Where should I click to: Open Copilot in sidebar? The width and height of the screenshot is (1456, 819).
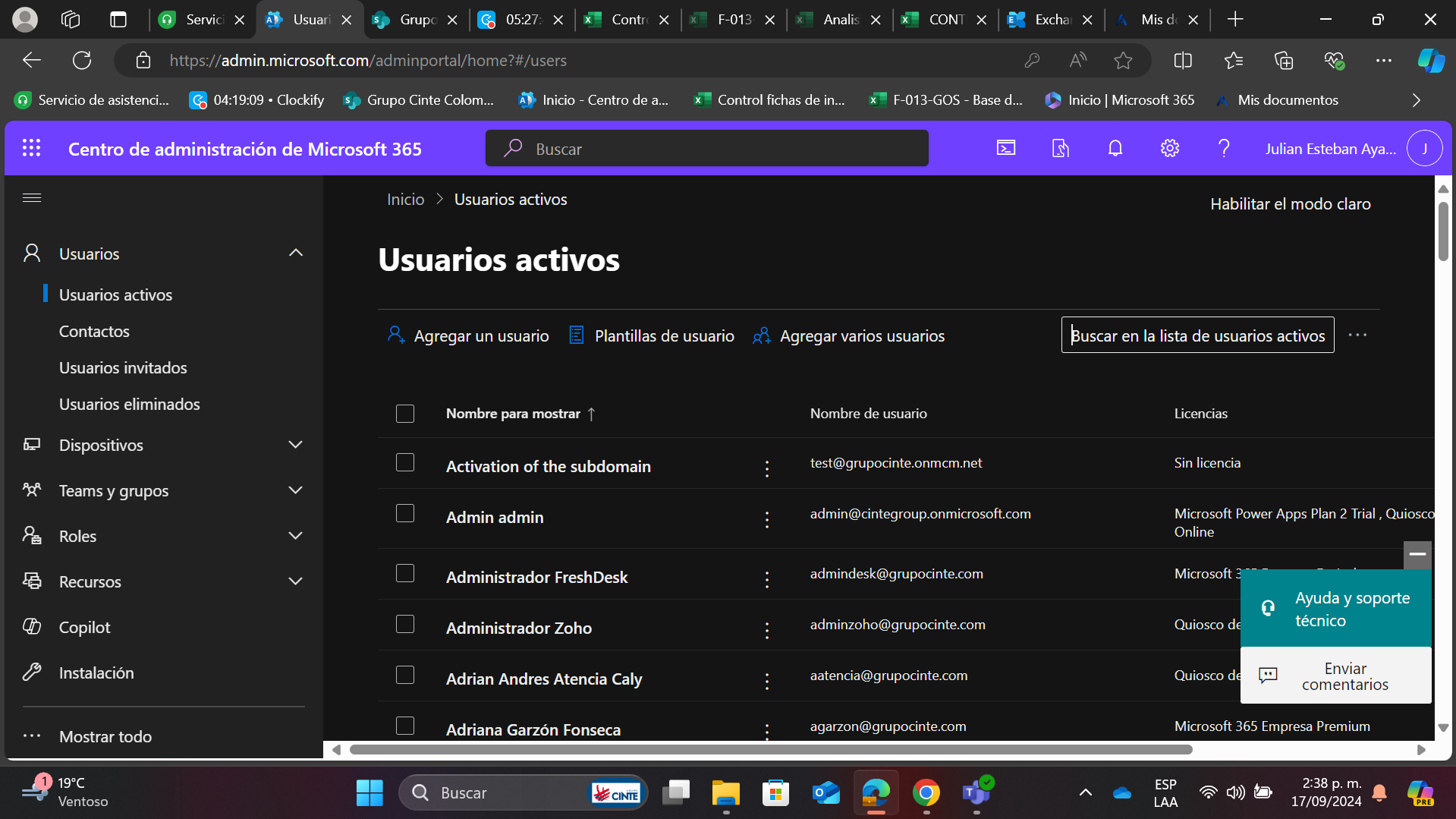coord(84,627)
